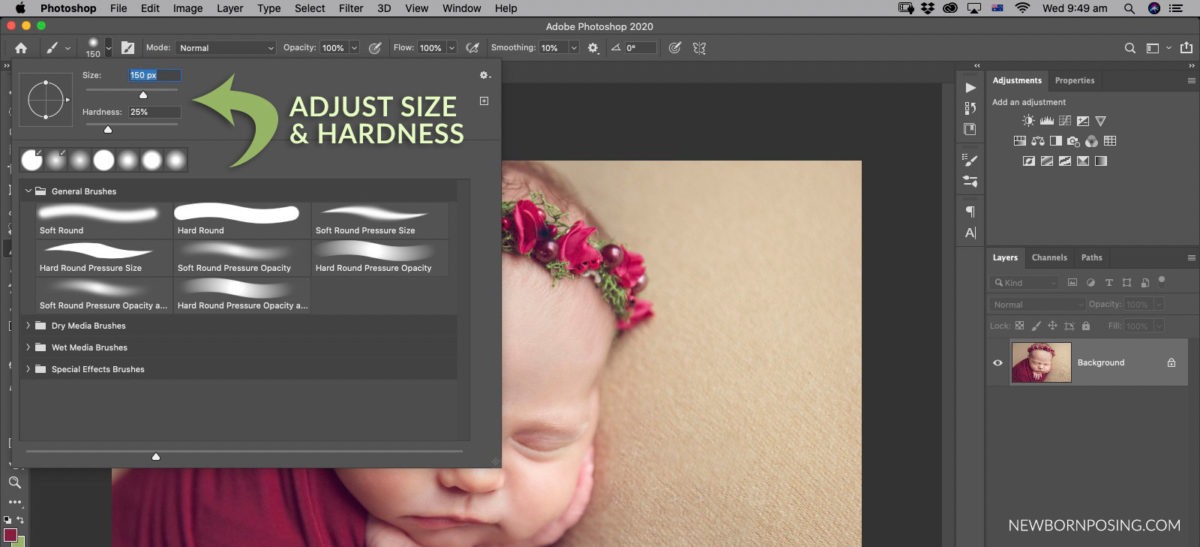1200x547 pixels.
Task: Select the Hard Round brush
Action: click(x=241, y=220)
